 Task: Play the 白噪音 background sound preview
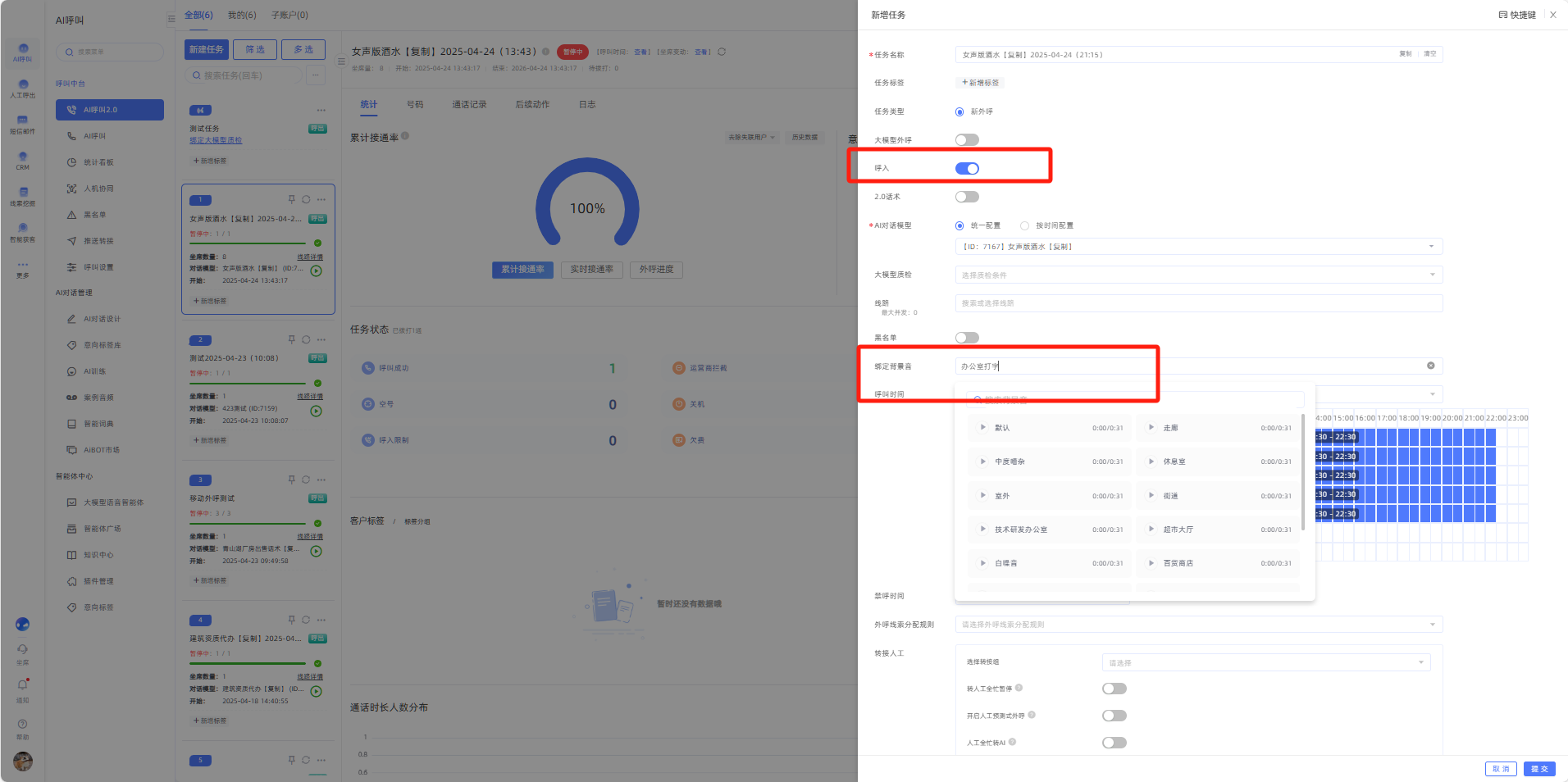(x=982, y=562)
